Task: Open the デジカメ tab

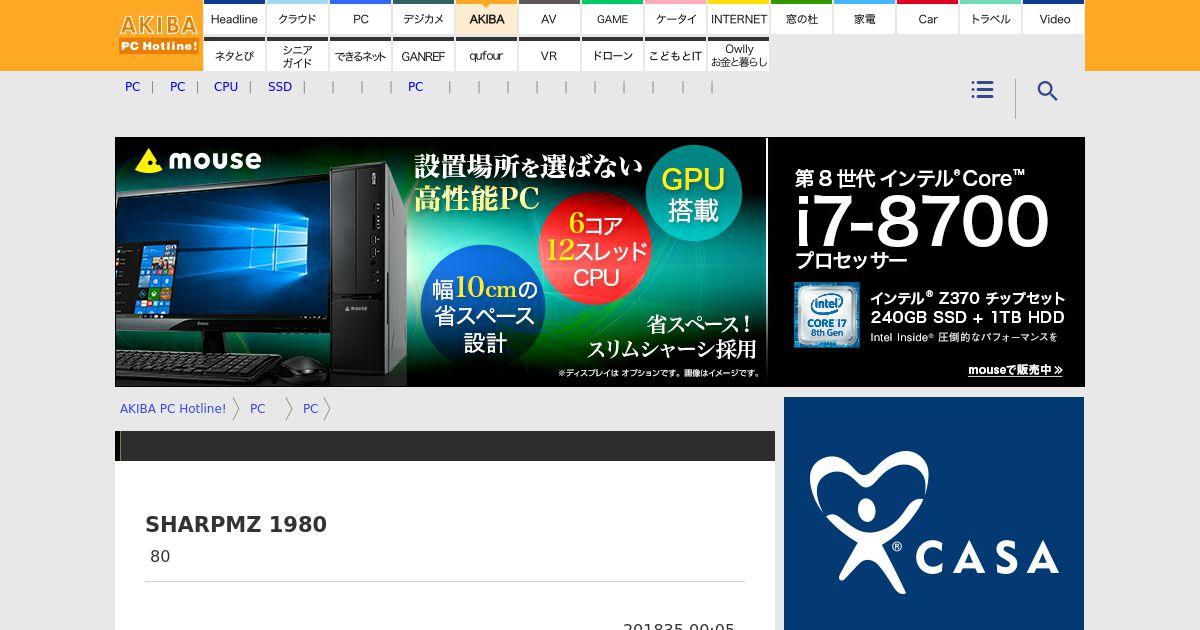Action: click(423, 19)
